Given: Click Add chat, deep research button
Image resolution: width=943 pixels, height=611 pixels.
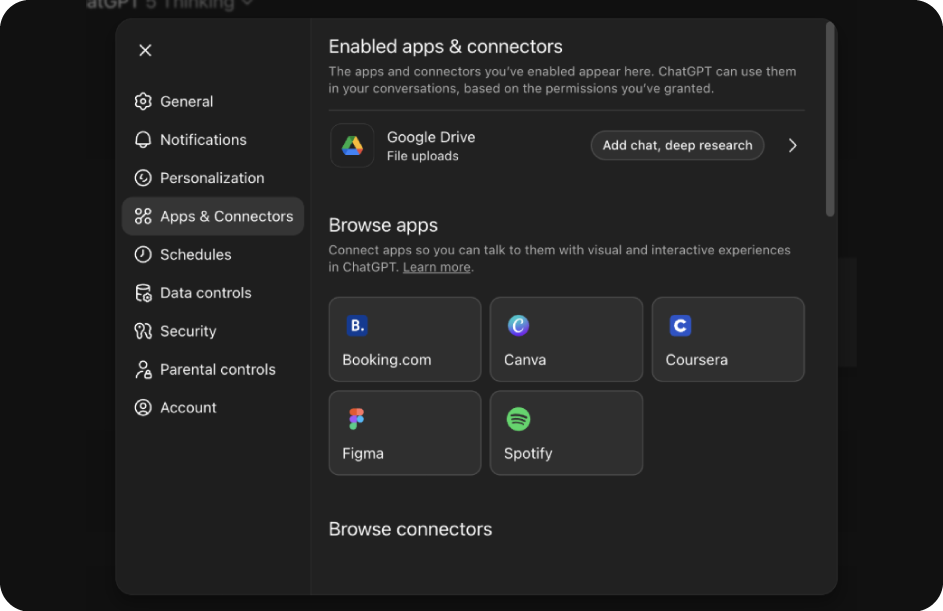Looking at the screenshot, I should pyautogui.click(x=677, y=146).
